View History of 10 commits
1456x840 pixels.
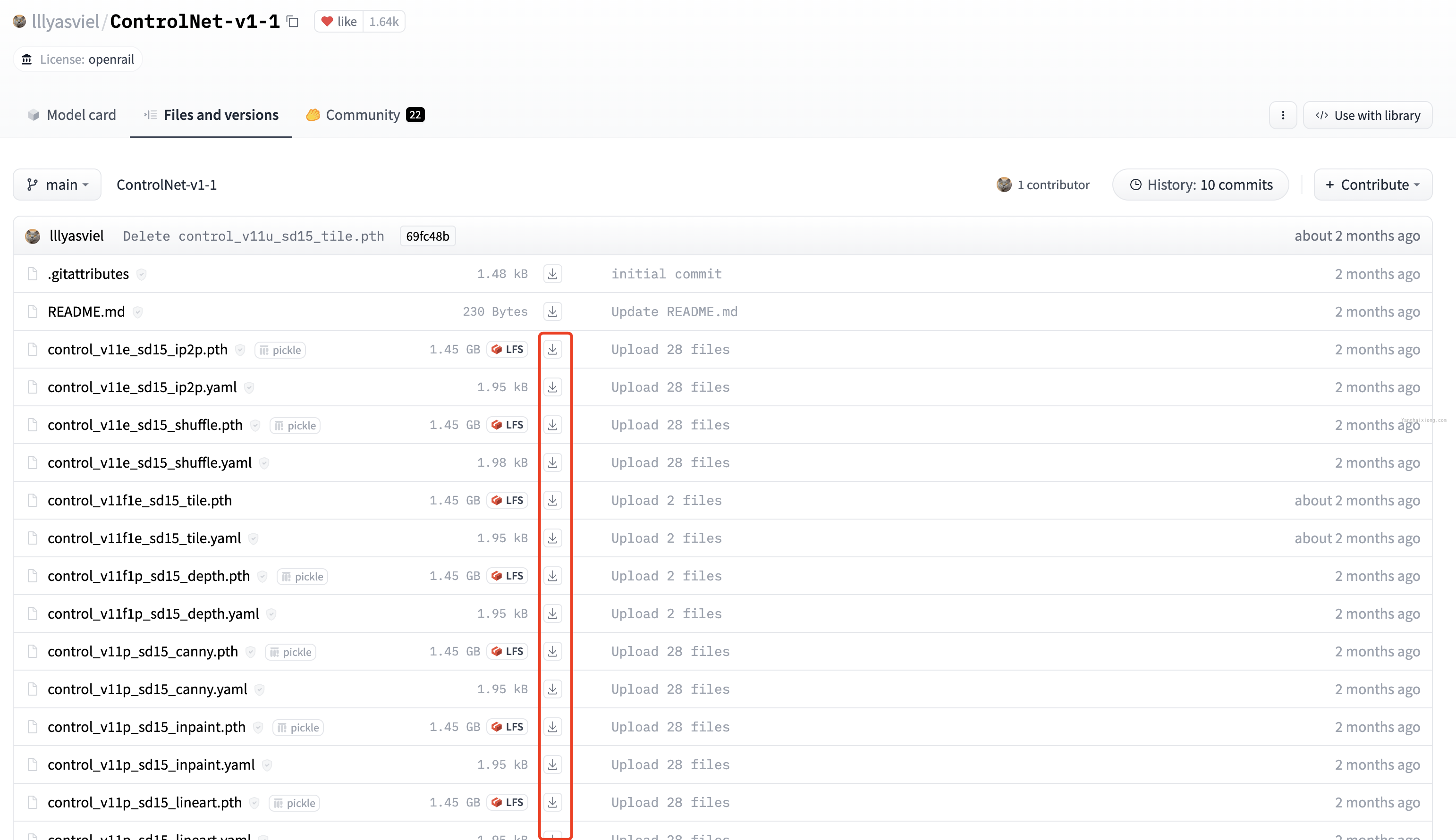[x=1200, y=185]
